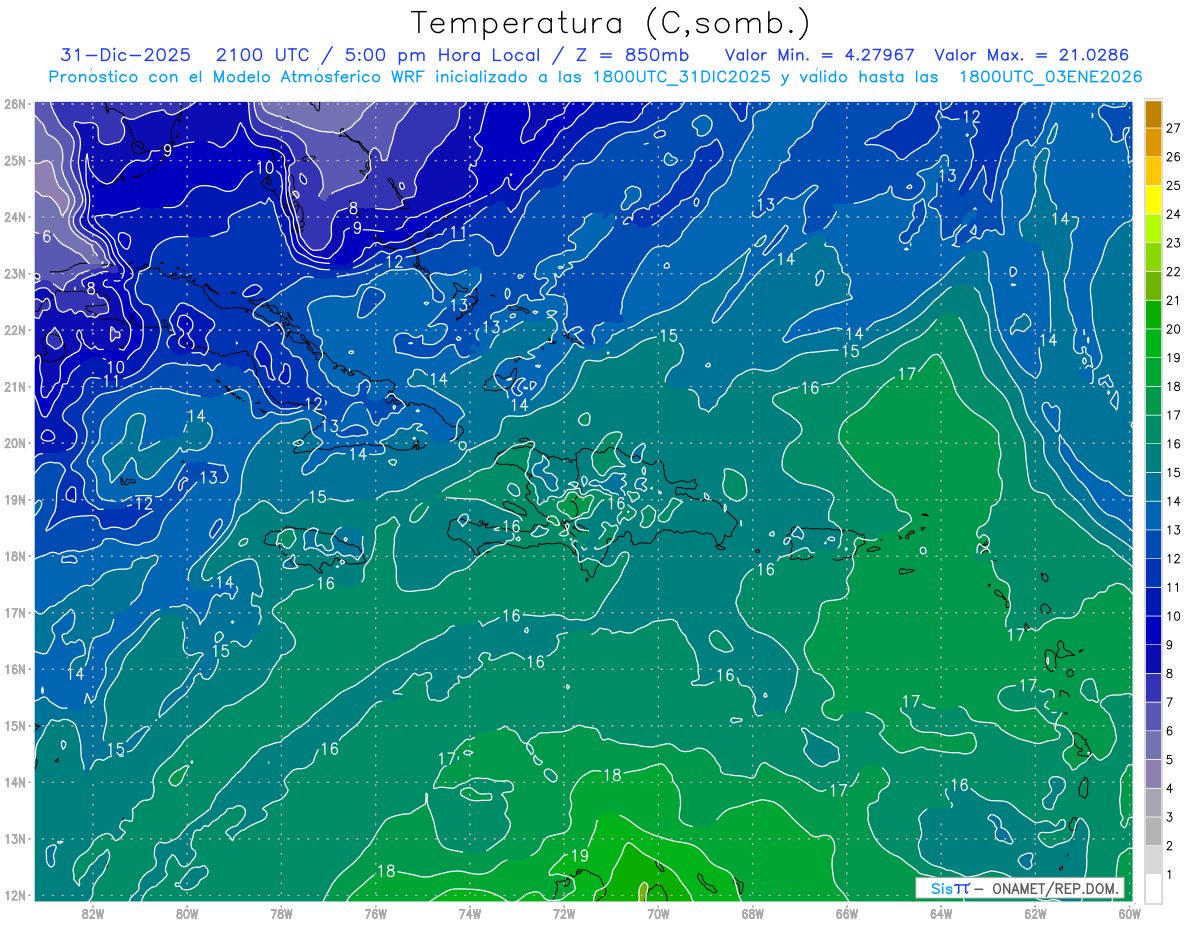Click the '82W' longitude axis label
Viewport: 1200px width, 927px height.
coord(93,913)
